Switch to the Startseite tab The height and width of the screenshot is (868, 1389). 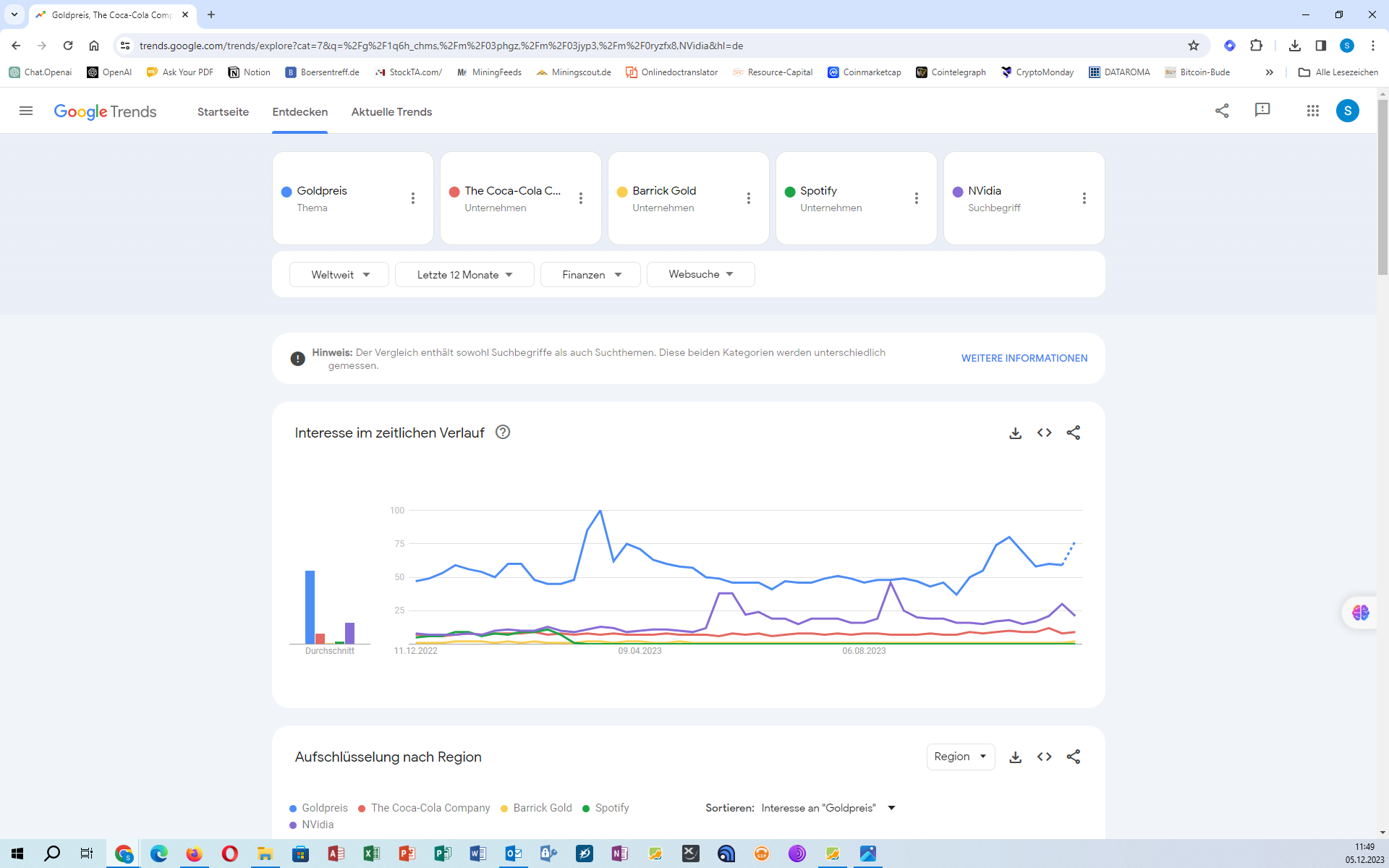223,111
